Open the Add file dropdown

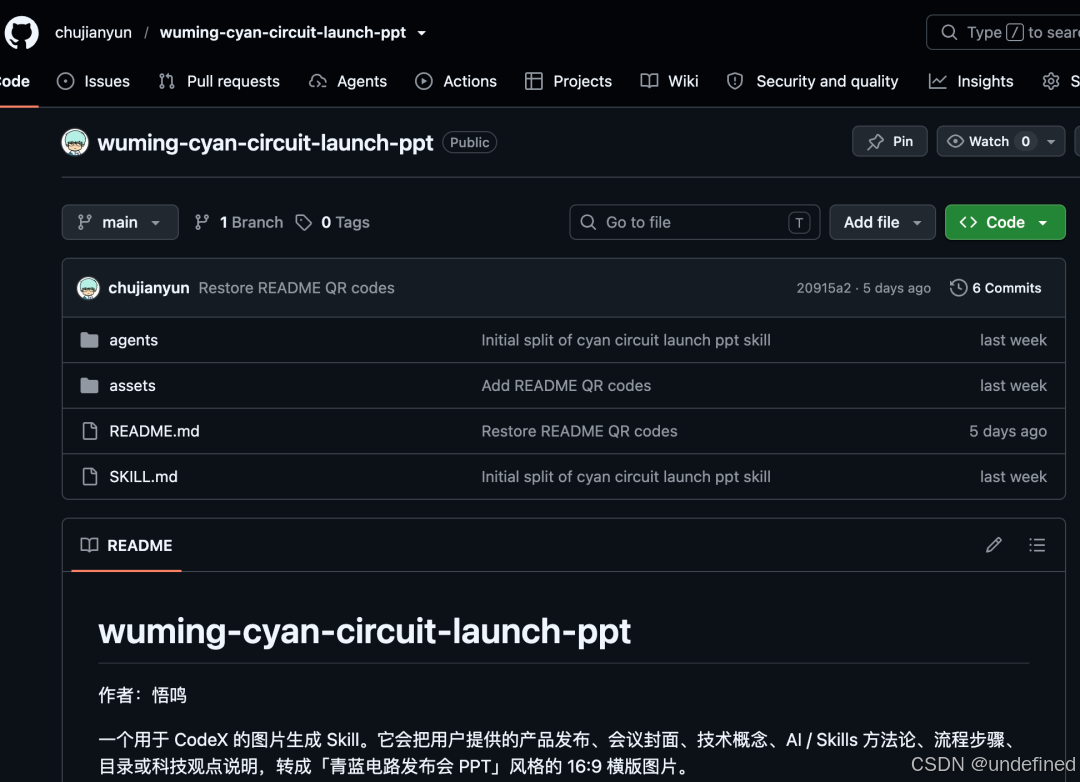[x=882, y=222]
